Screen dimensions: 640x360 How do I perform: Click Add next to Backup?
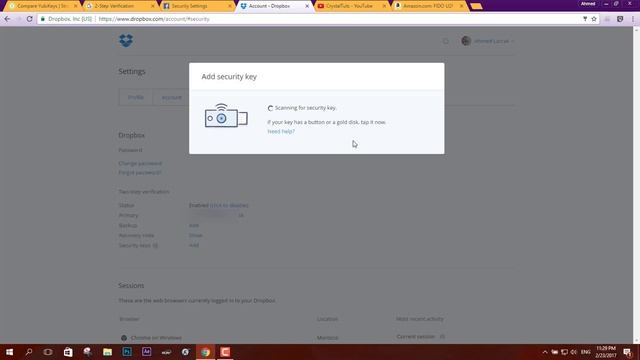pyautogui.click(x=193, y=225)
